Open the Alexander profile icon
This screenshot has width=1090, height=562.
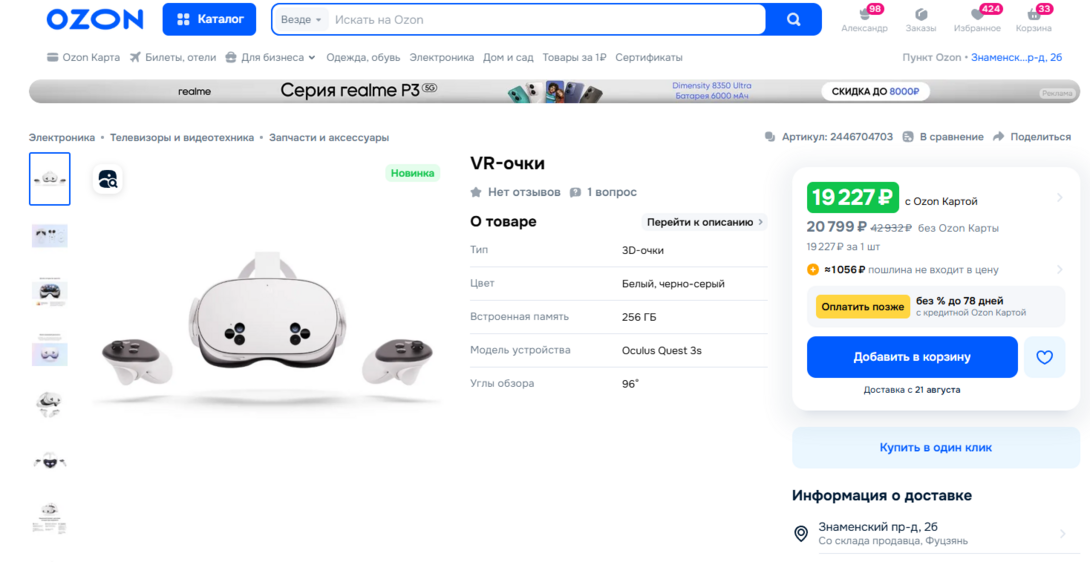pos(864,14)
